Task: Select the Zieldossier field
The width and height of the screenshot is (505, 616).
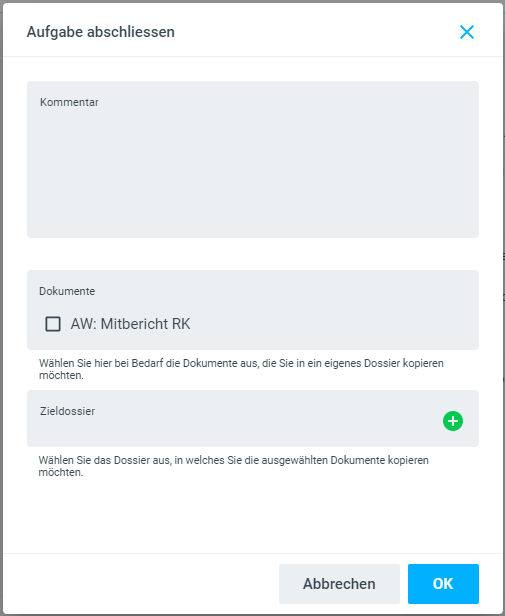Action: (x=253, y=418)
